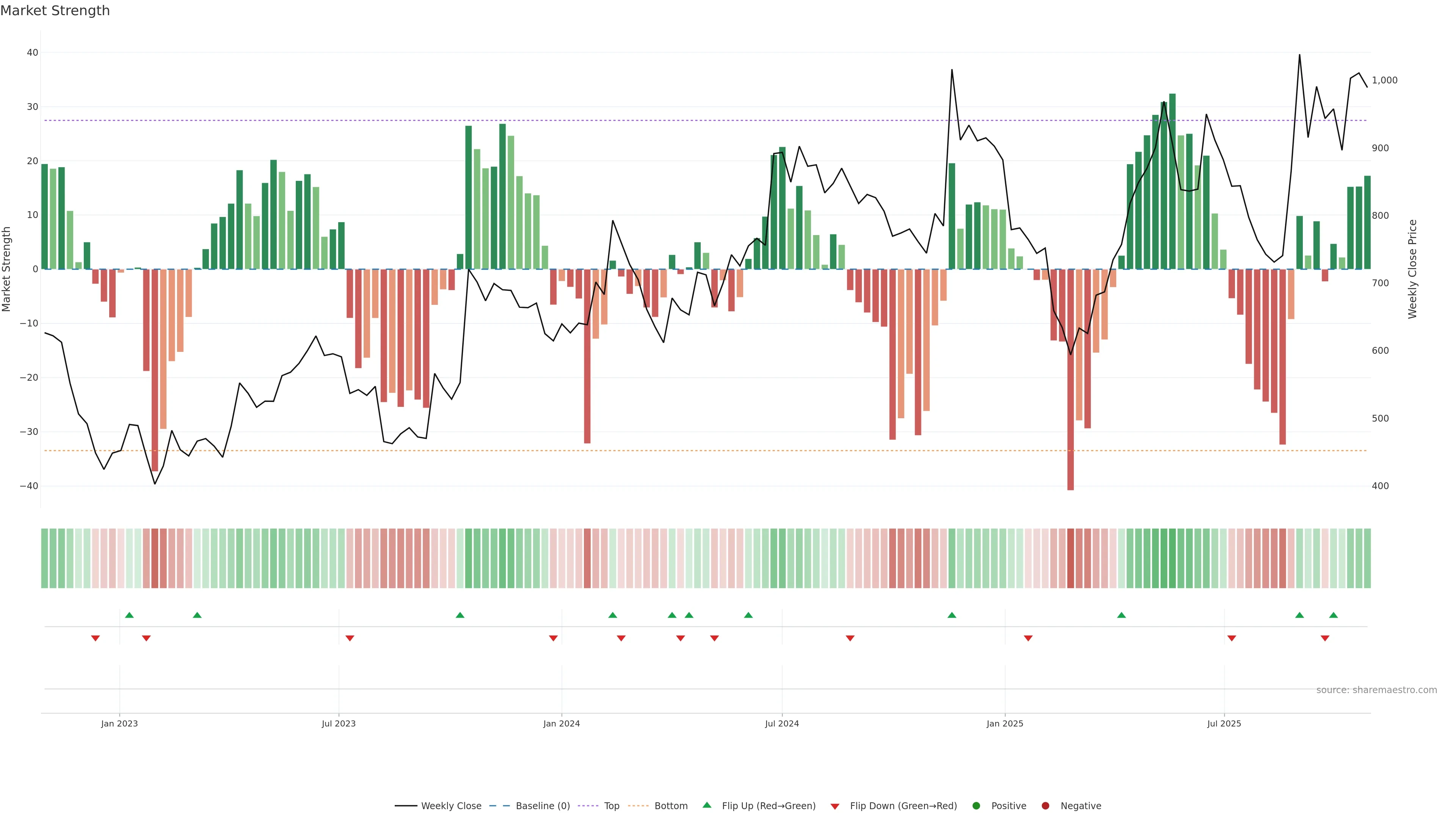Click the Jan 2024 x-axis label
Screen dimensions: 1456x819
(561, 723)
